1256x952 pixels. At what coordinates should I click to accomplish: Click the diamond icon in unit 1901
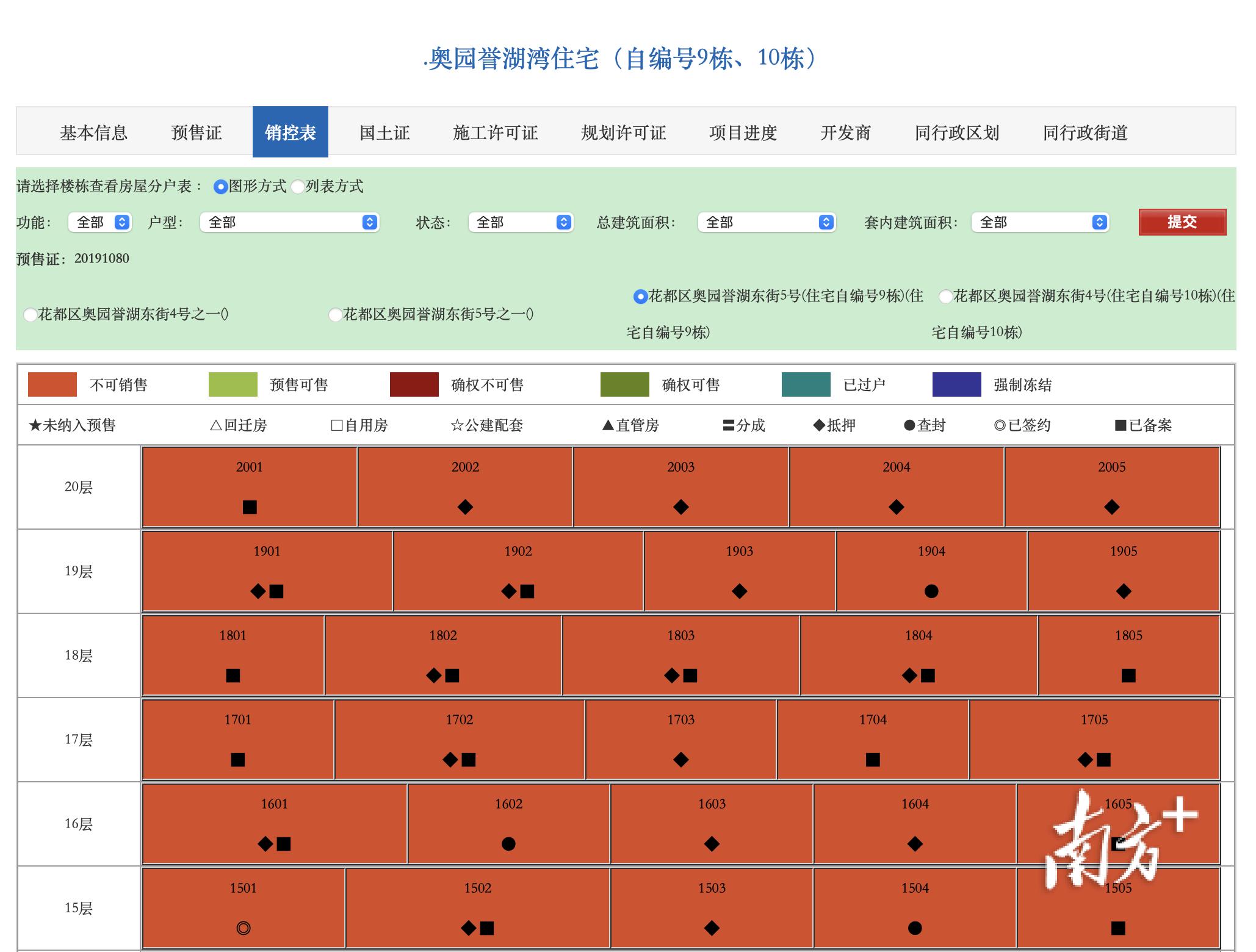[258, 591]
